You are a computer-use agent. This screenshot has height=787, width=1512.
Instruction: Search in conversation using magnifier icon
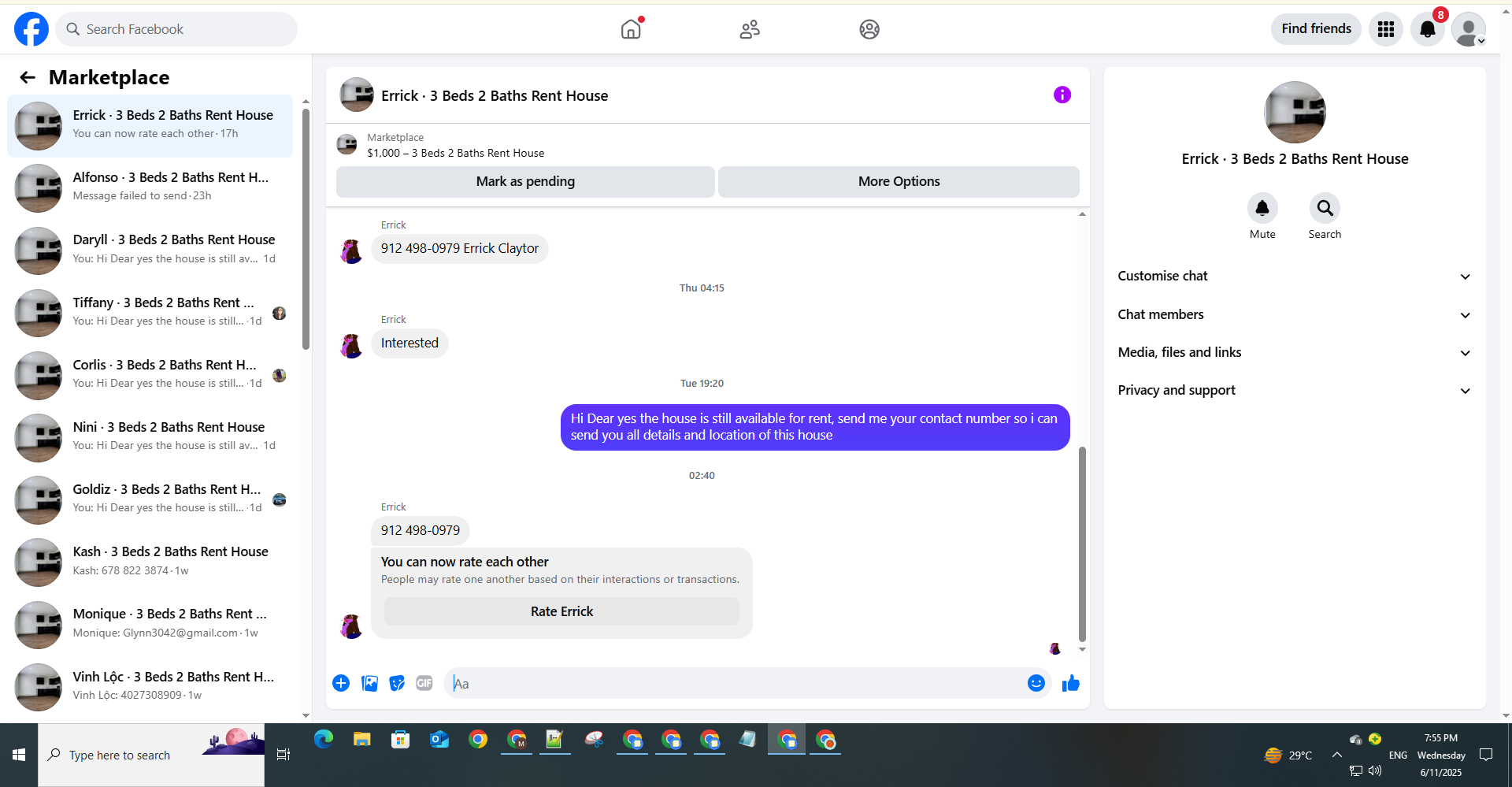click(x=1325, y=208)
